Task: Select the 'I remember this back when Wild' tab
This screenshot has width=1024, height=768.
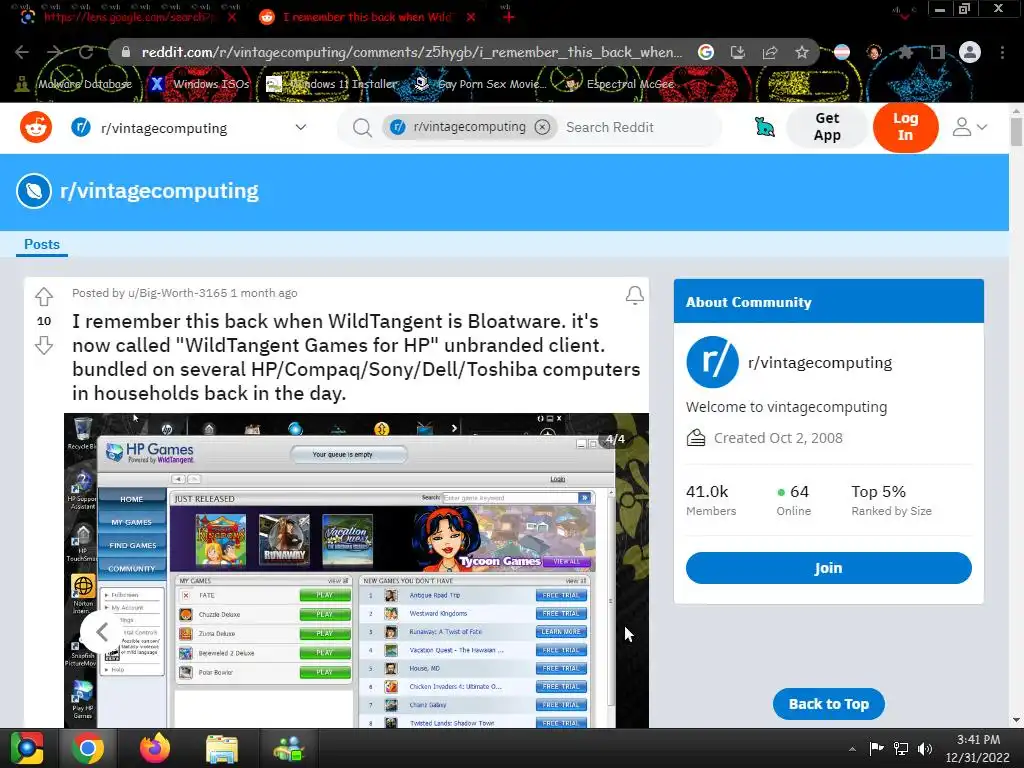Action: 366,17
